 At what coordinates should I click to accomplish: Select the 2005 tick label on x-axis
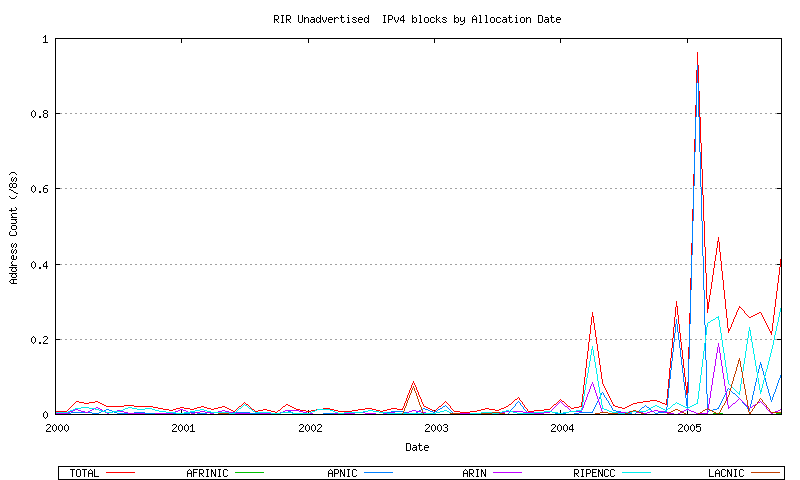tap(689, 428)
